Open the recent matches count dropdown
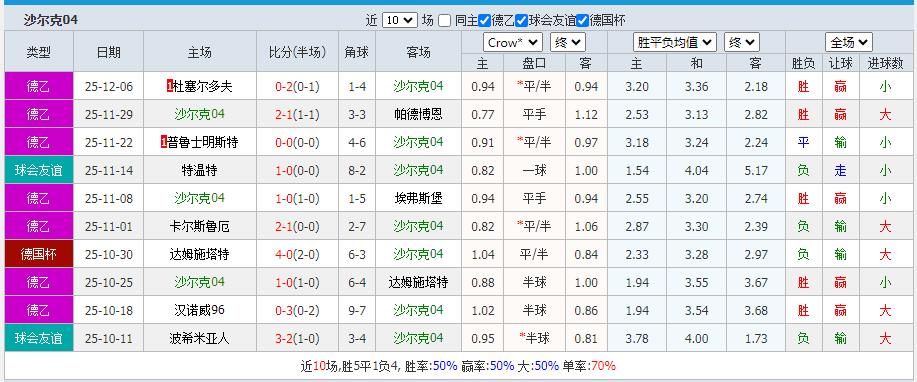Image resolution: width=917 pixels, height=382 pixels. pos(399,20)
